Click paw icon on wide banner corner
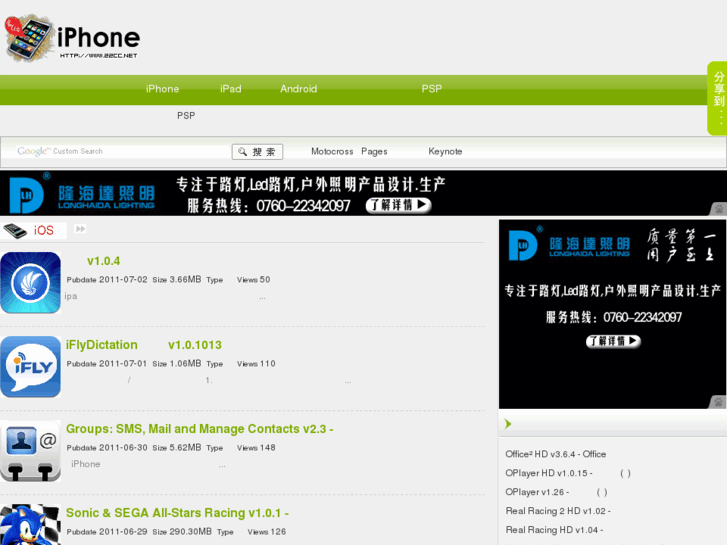 coord(719,209)
